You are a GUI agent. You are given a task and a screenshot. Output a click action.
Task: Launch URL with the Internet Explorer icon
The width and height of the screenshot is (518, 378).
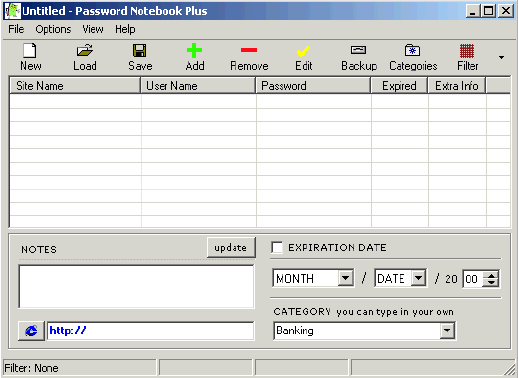pos(31,331)
